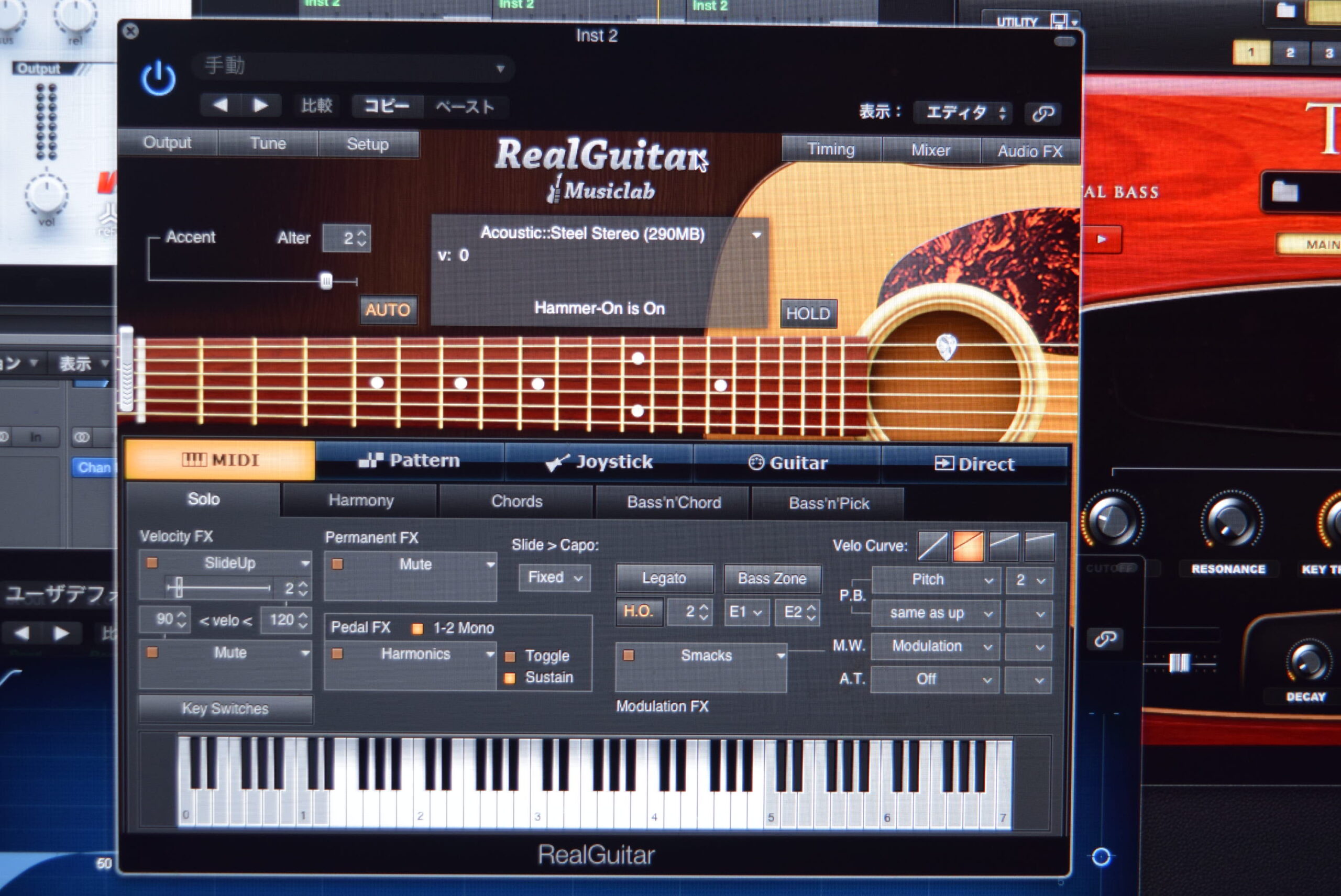Viewport: 1341px width, 896px height.
Task: Open the Timing panel
Action: pos(831,150)
